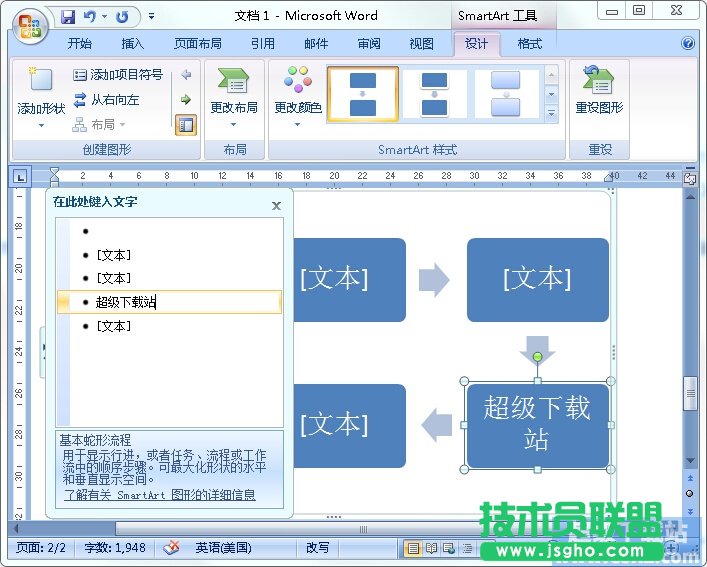Viewport: 707px width, 567px height.
Task: Click Add Bullet (添加项目符号)
Action: pos(118,75)
